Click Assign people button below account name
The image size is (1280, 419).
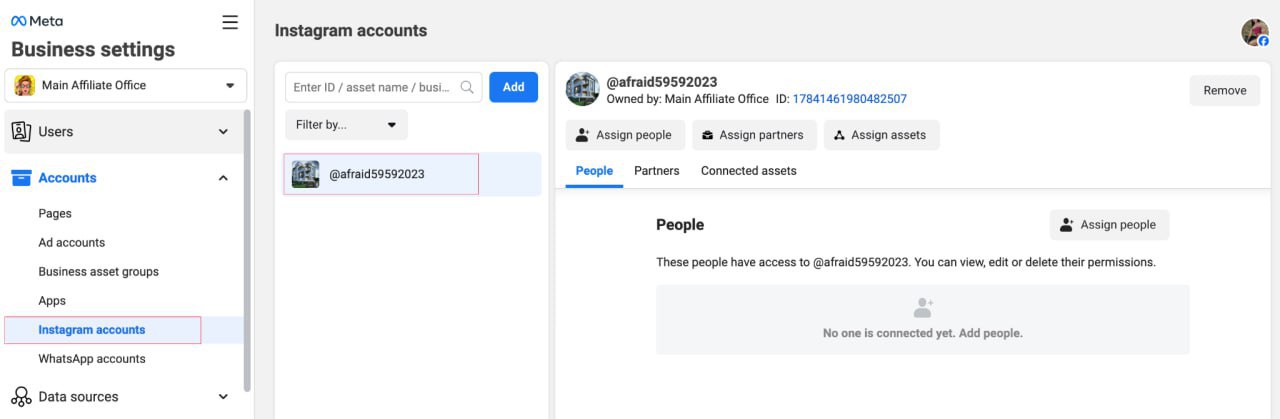[x=625, y=135]
